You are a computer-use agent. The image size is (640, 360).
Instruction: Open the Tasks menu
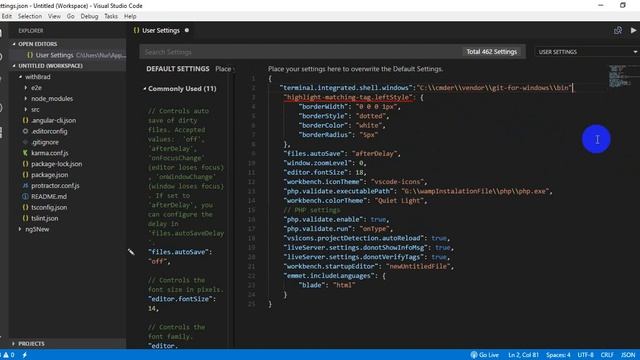(x=111, y=16)
